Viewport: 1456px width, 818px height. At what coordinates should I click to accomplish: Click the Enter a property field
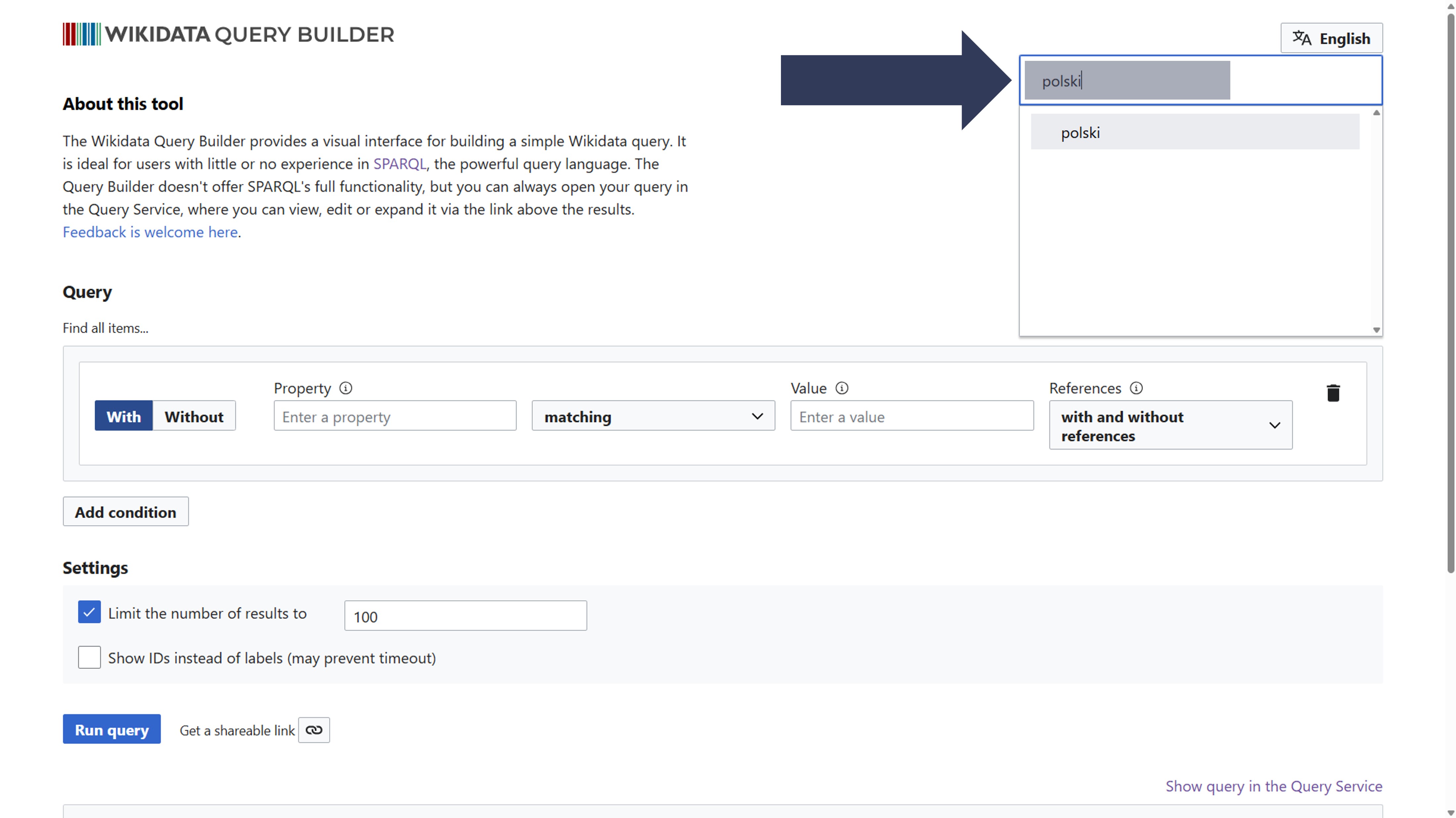(x=394, y=416)
